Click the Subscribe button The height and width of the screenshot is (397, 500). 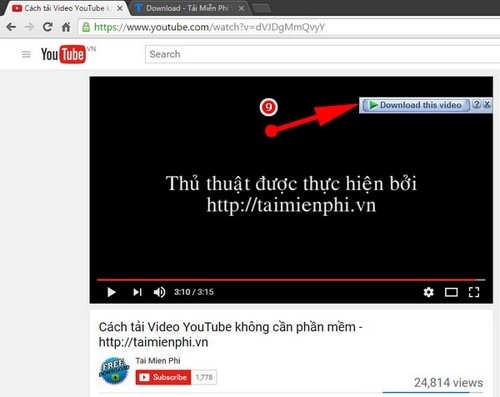point(163,377)
